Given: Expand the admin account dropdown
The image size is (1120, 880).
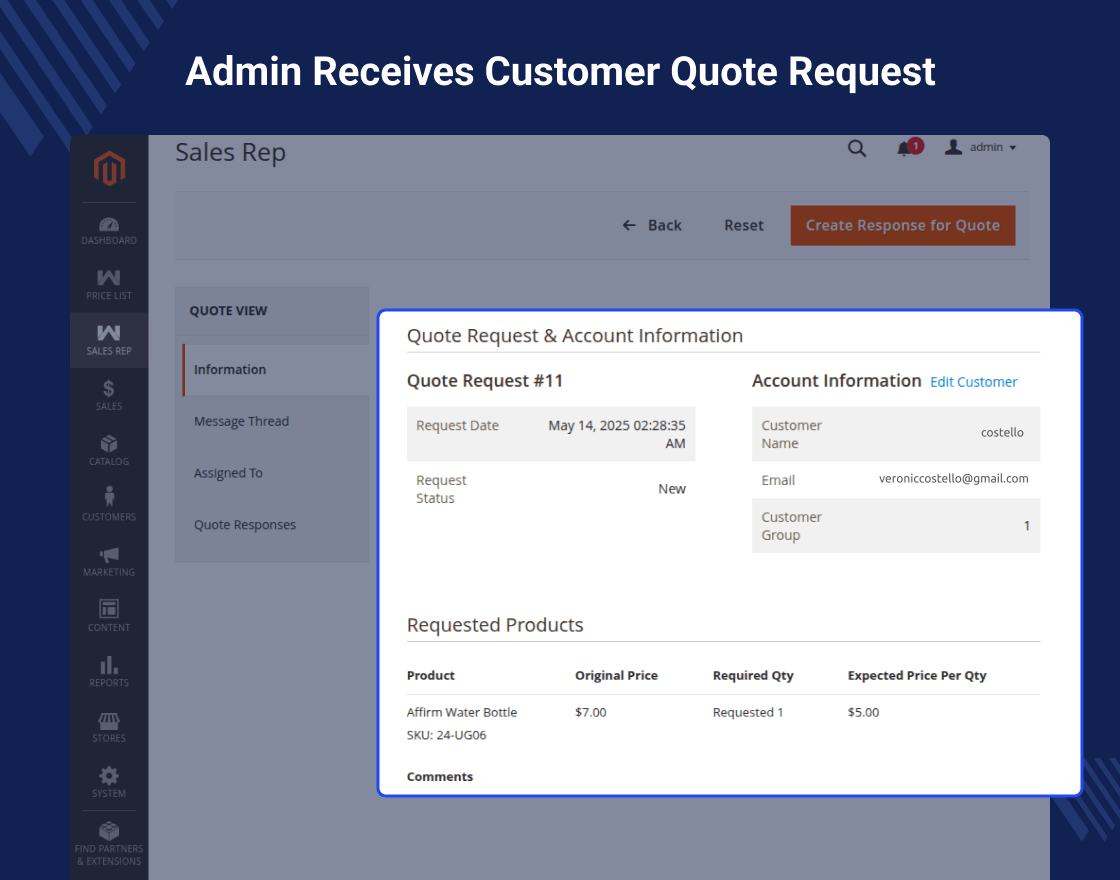Looking at the screenshot, I should pyautogui.click(x=981, y=147).
